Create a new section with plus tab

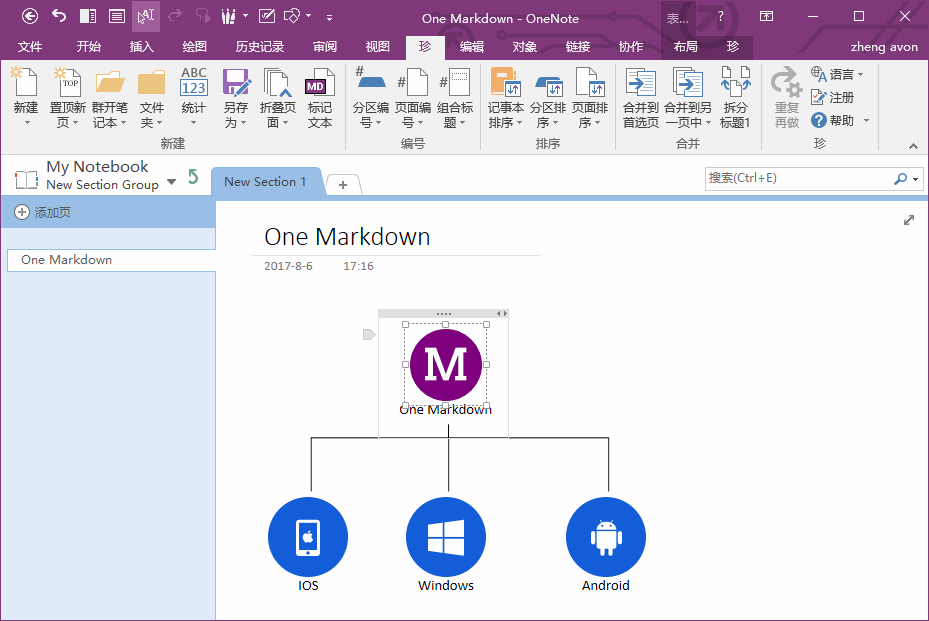pyautogui.click(x=342, y=185)
